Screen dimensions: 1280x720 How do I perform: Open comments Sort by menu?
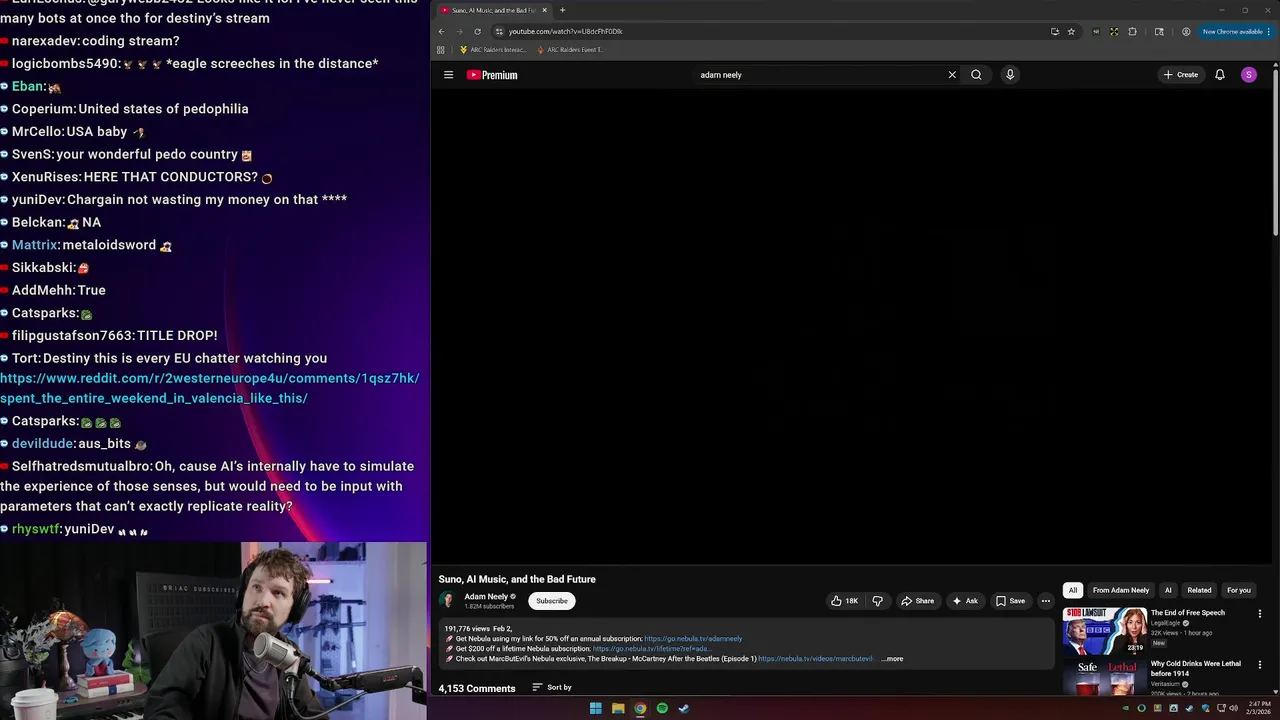point(552,688)
